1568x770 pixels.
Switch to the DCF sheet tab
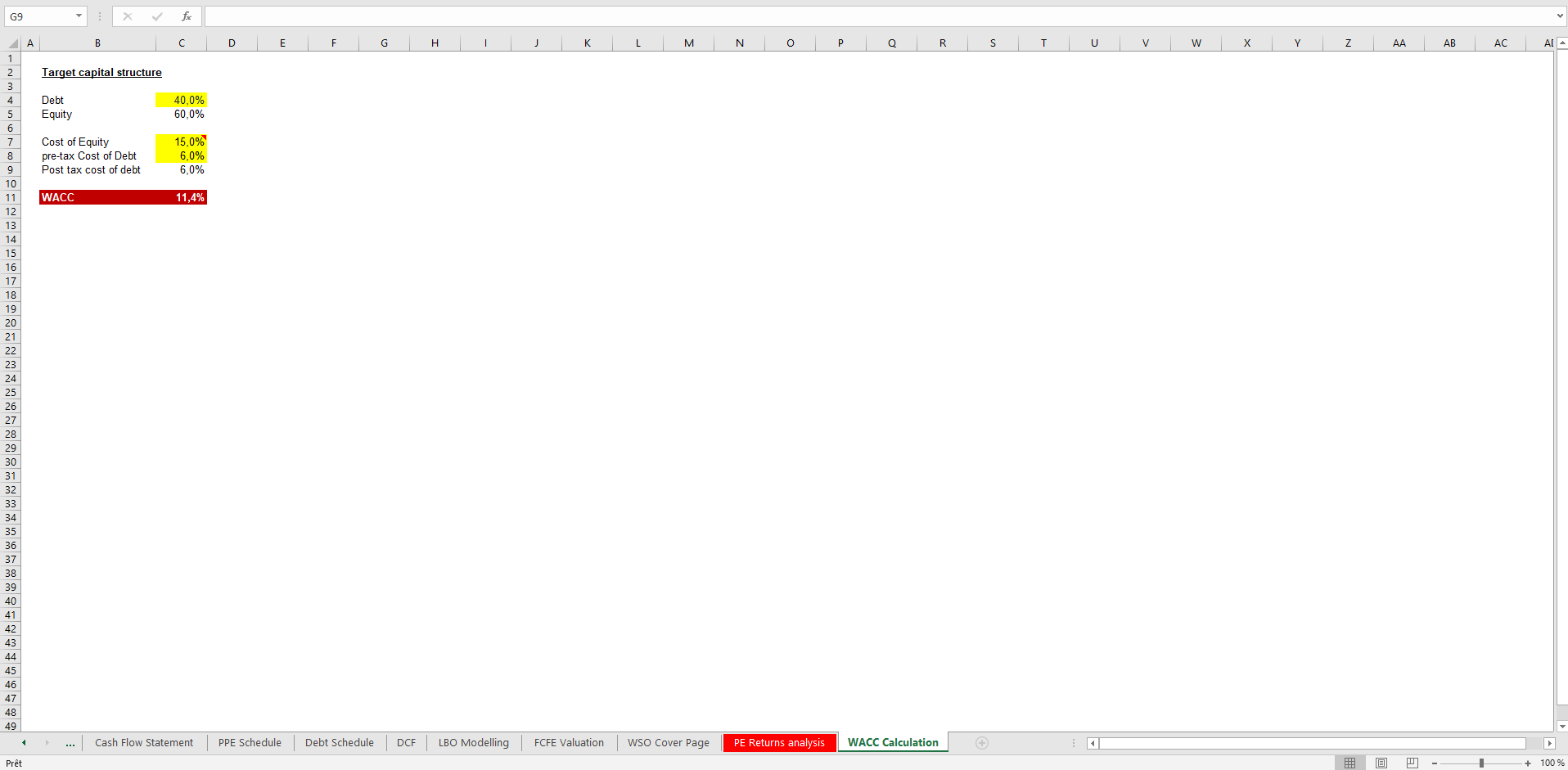tap(406, 743)
